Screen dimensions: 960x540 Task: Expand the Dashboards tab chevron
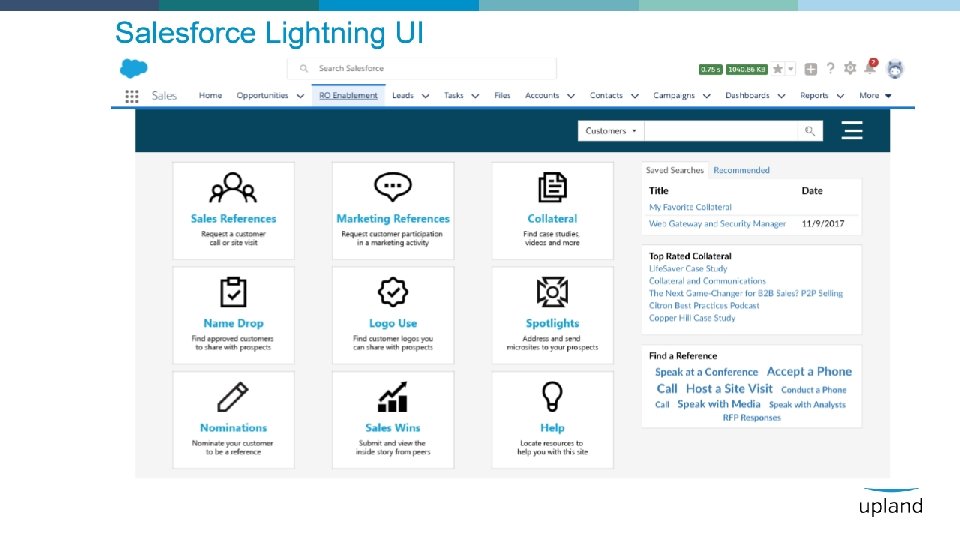tap(781, 96)
